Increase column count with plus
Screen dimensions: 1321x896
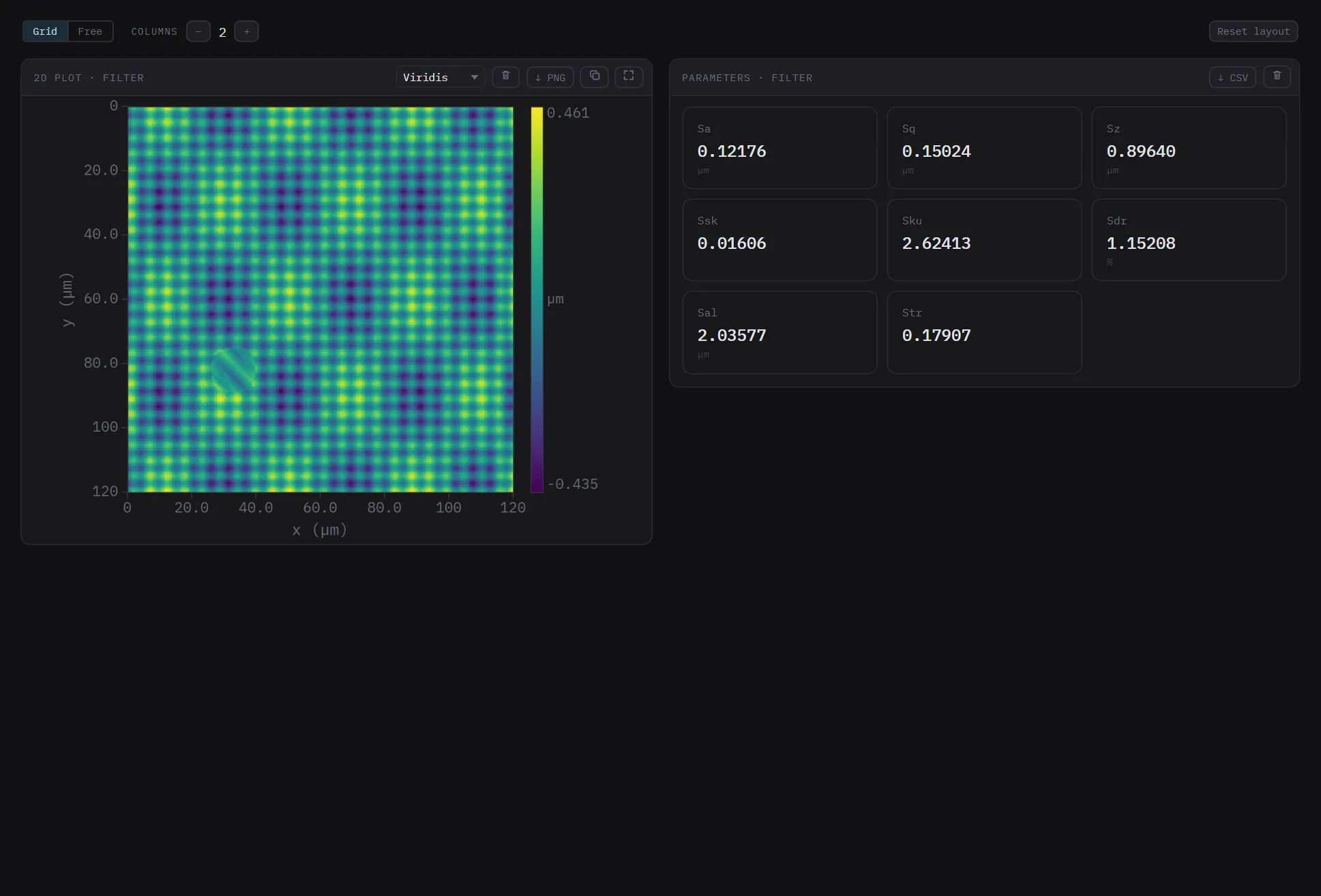pyautogui.click(x=246, y=31)
